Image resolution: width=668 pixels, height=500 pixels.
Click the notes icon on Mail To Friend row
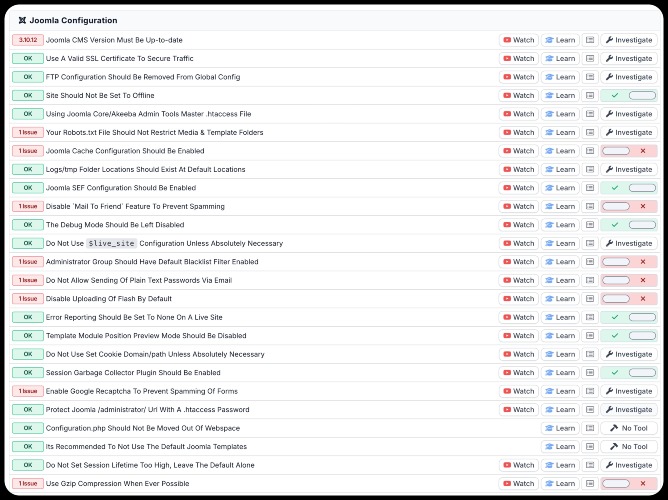[590, 207]
